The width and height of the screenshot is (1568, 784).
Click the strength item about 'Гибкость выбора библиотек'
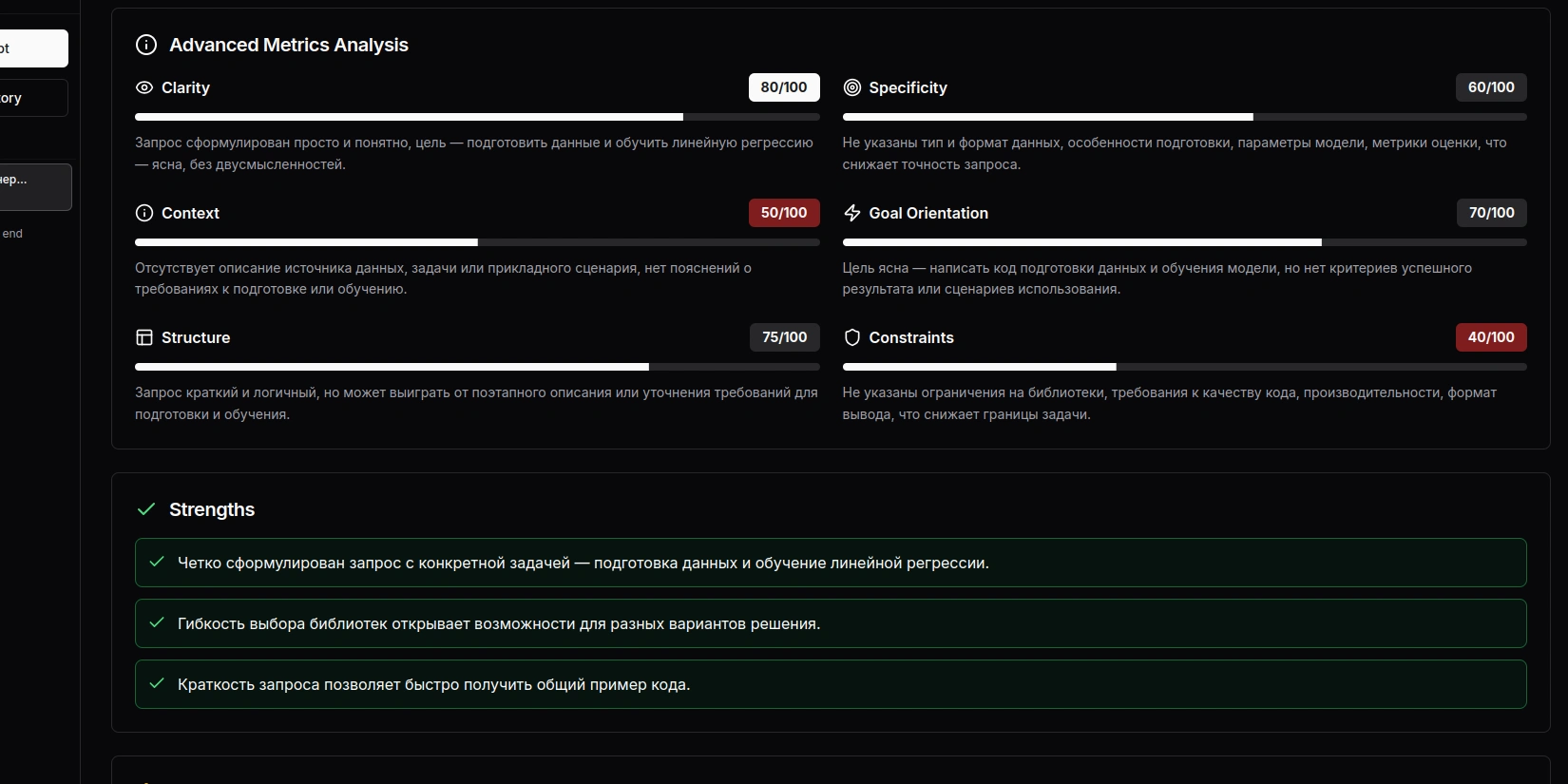(831, 623)
